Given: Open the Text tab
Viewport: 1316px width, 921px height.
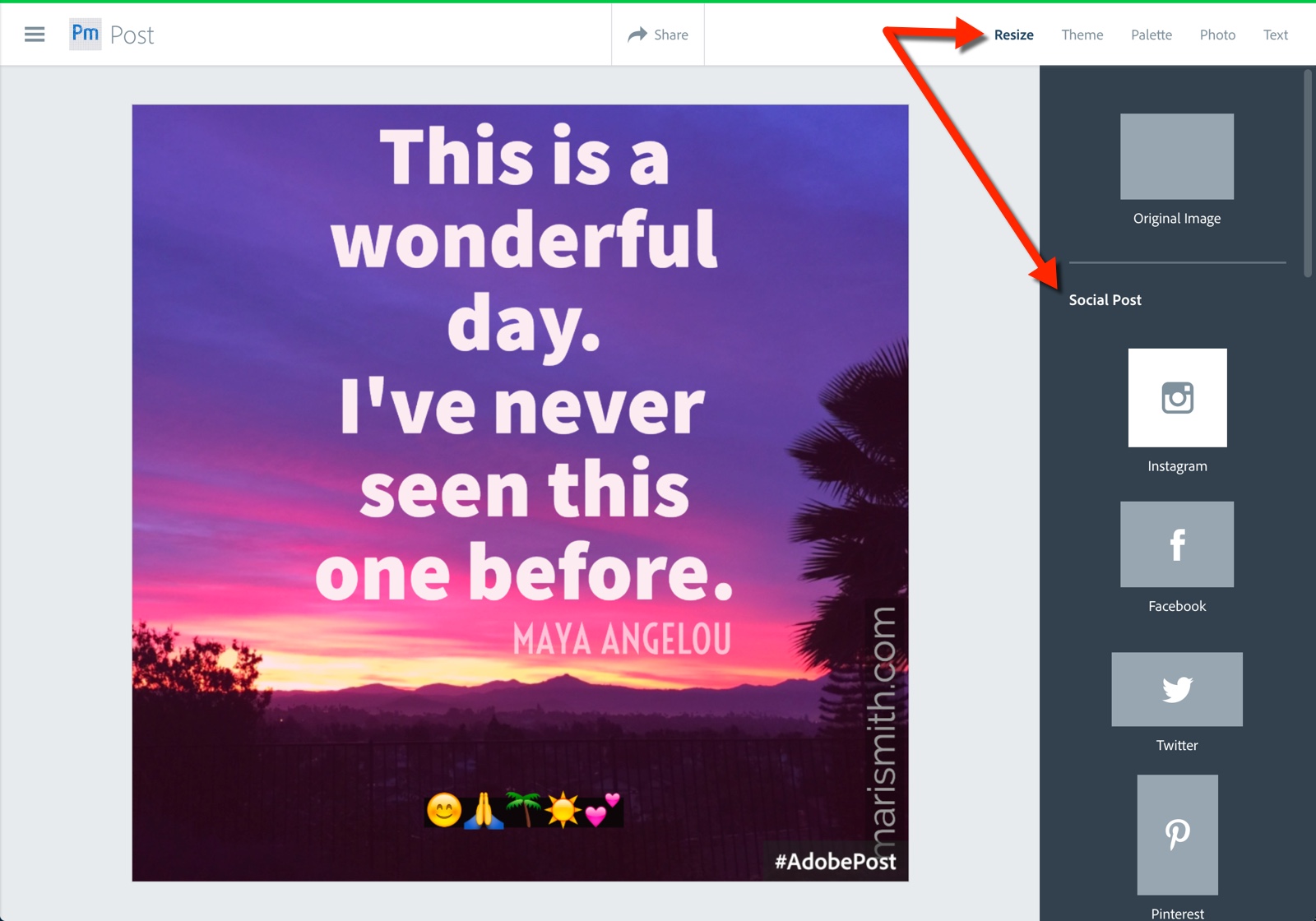Looking at the screenshot, I should (1276, 35).
